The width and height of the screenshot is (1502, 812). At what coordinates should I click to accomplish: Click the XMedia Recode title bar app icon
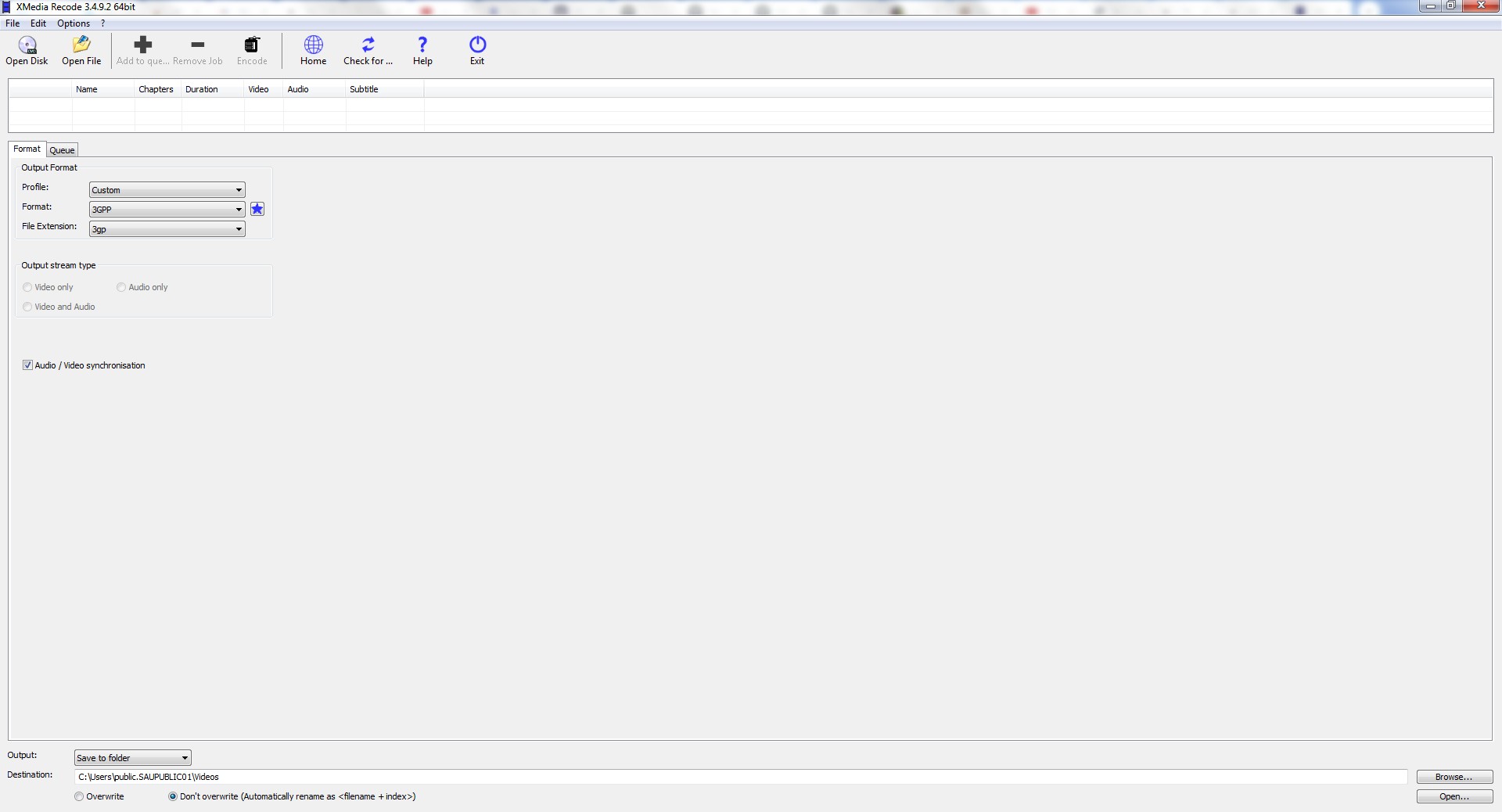pos(6,6)
